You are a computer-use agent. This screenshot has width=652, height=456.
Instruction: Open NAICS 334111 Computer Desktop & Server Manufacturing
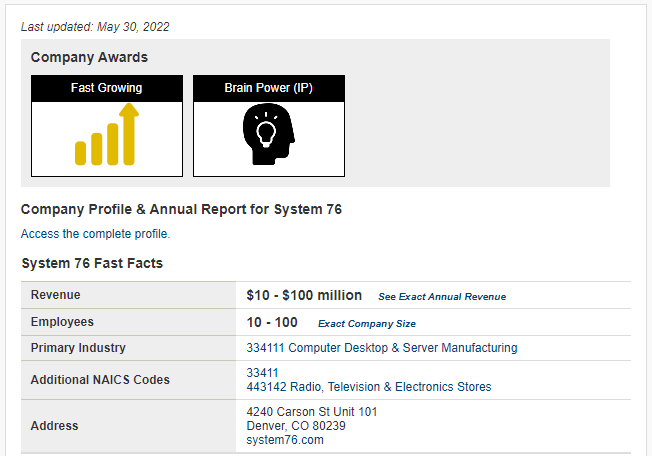tap(382, 348)
